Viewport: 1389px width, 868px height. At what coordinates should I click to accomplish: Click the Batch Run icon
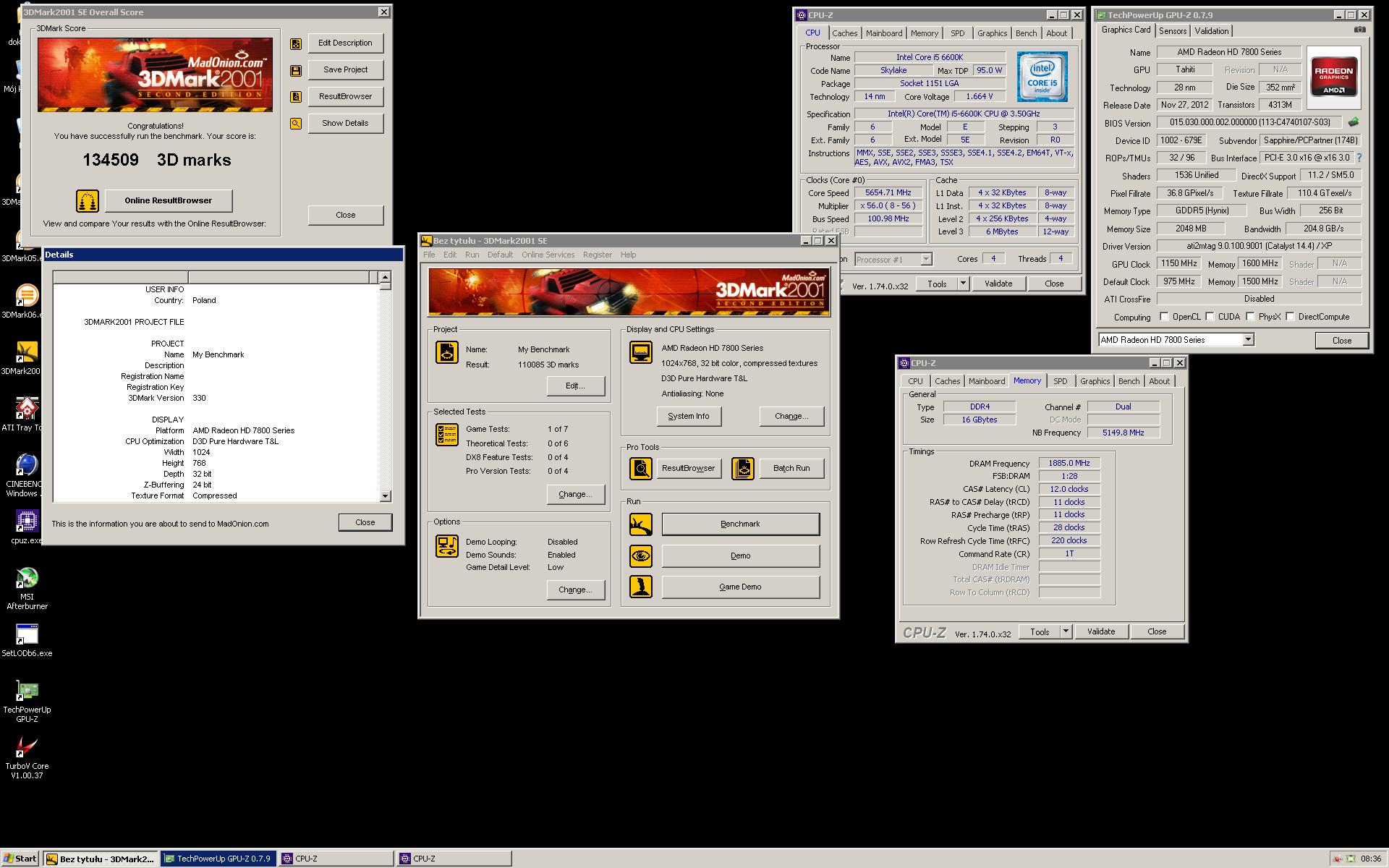[x=743, y=469]
